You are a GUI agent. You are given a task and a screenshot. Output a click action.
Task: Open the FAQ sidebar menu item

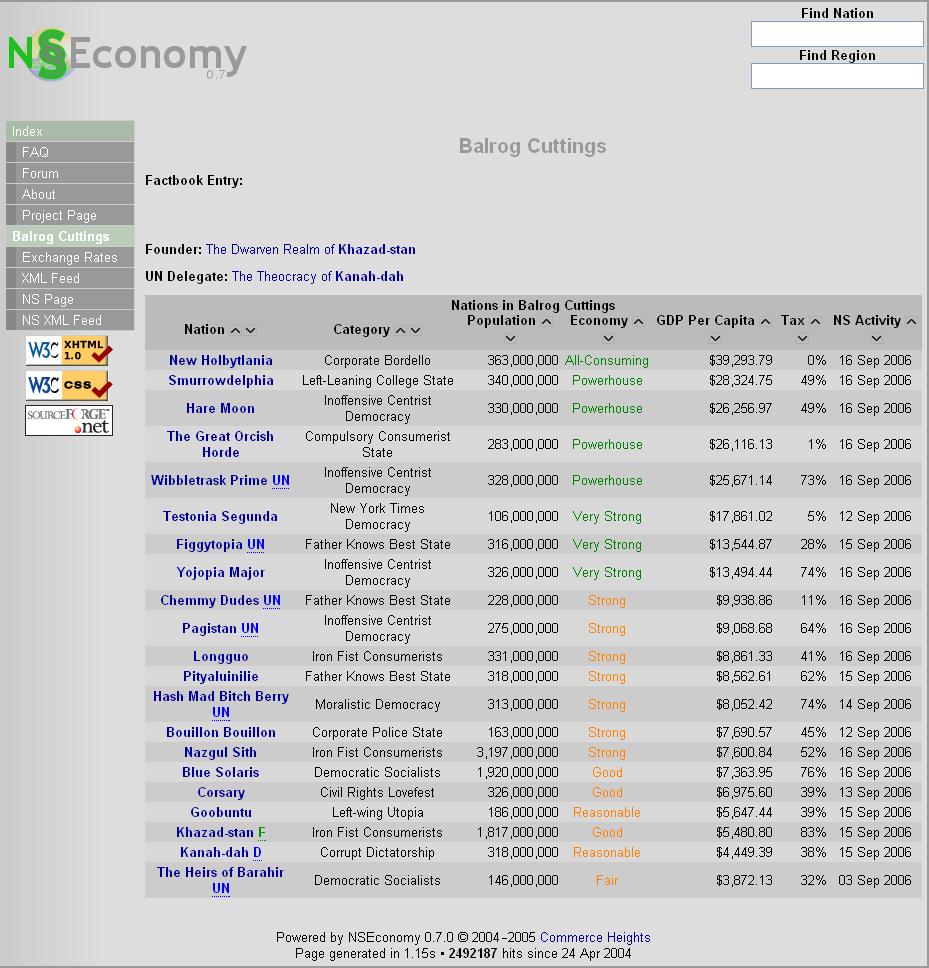pyautogui.click(x=35, y=152)
